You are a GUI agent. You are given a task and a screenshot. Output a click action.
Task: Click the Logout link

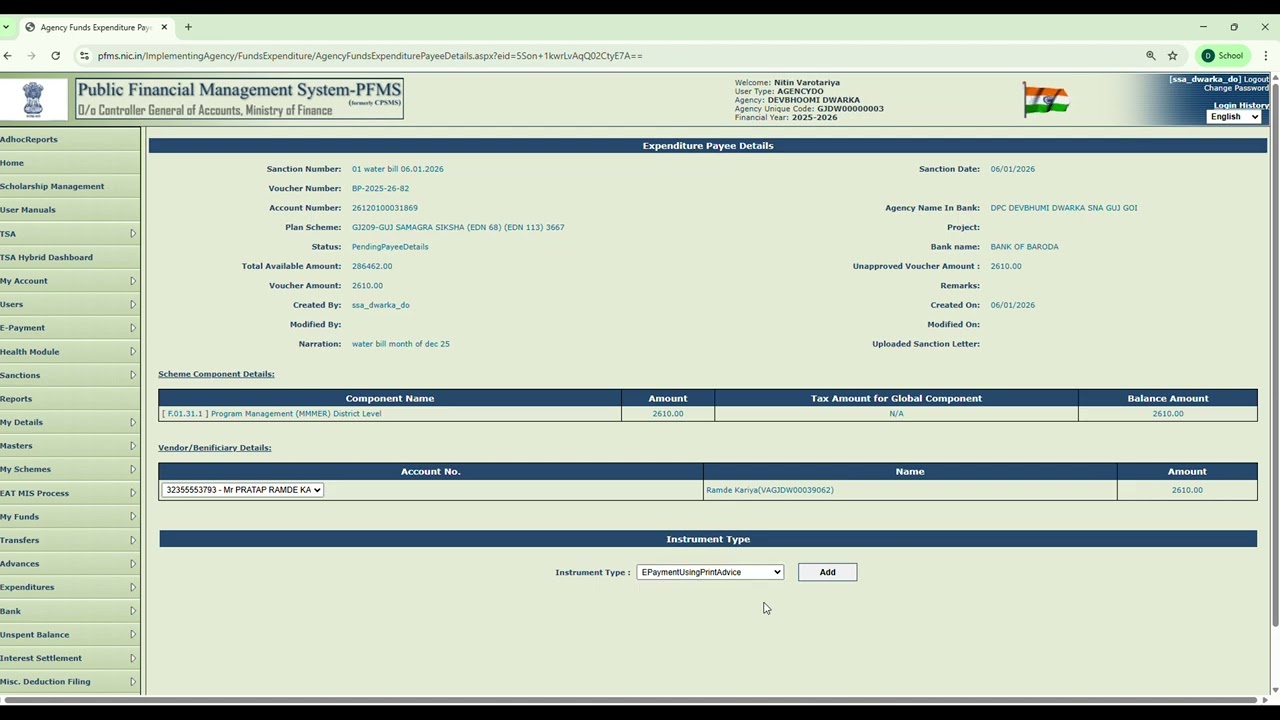click(1256, 79)
